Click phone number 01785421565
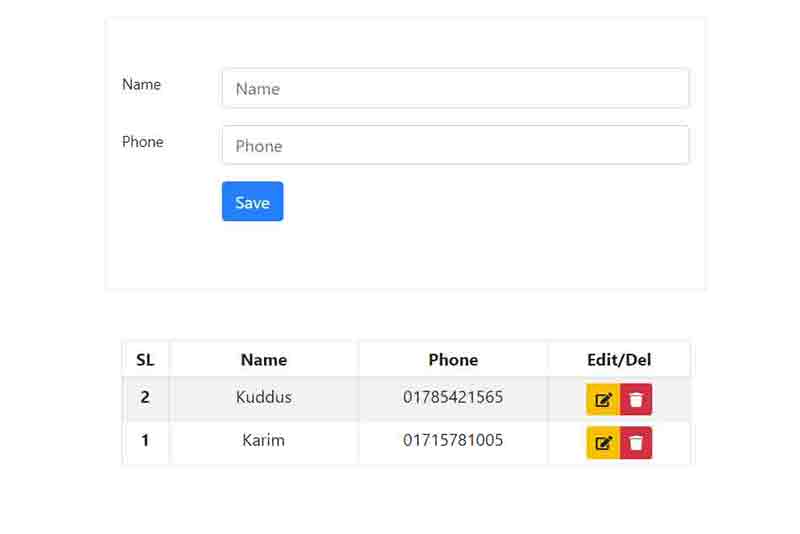This screenshot has width=800, height=534. [x=453, y=397]
